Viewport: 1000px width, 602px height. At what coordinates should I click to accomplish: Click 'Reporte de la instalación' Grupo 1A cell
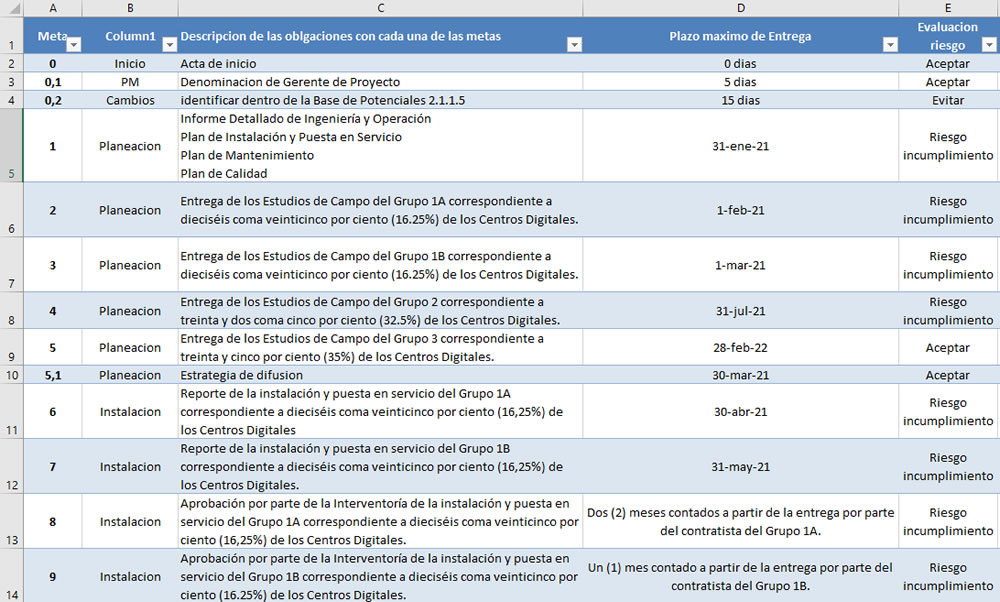pos(380,411)
